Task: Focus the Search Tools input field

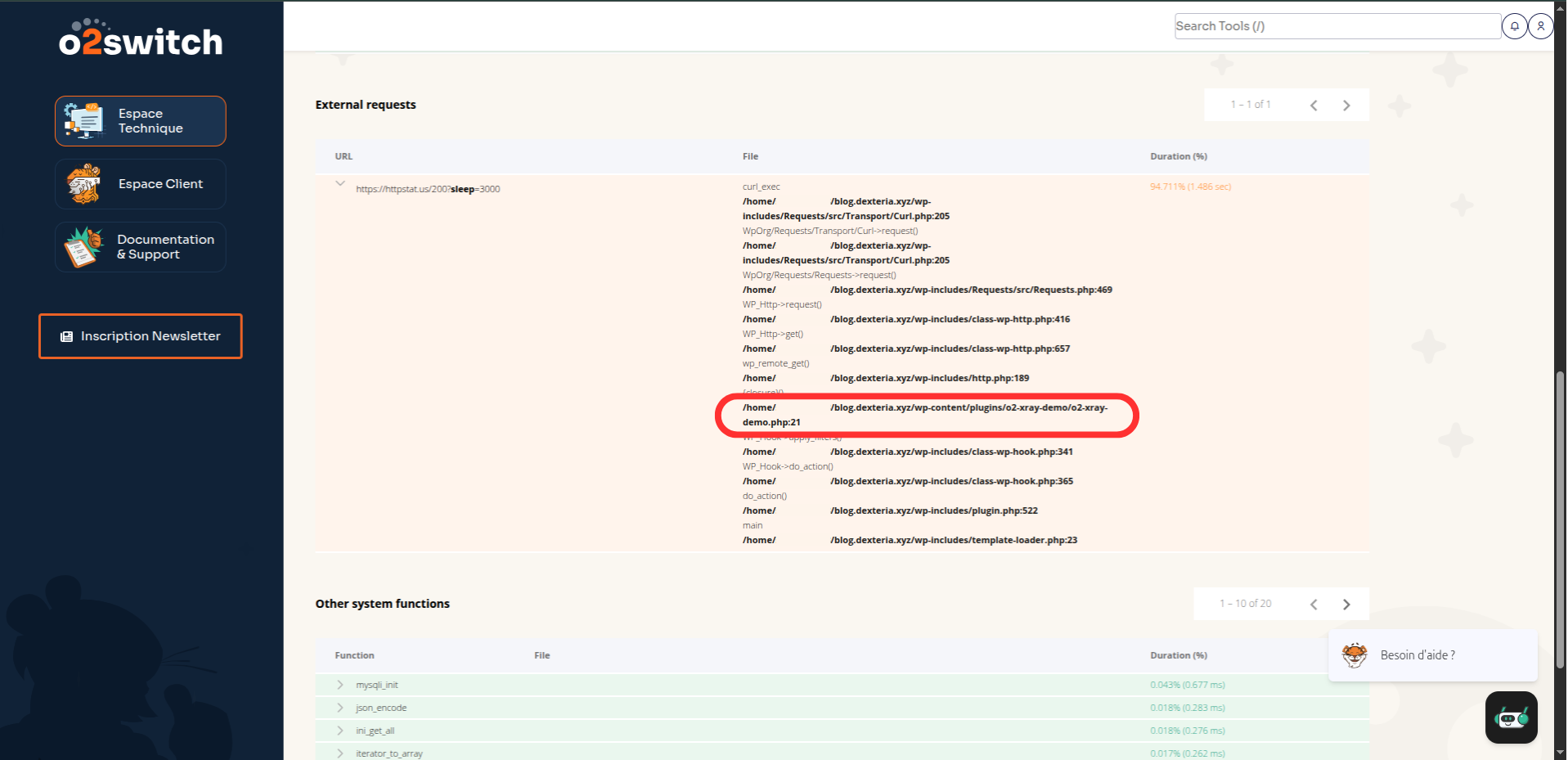Action: pyautogui.click(x=1337, y=26)
